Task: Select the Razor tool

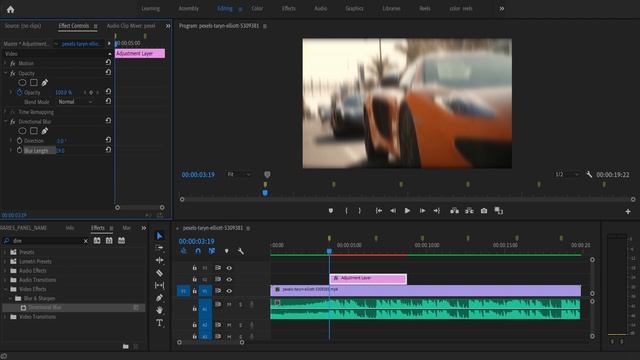Action: [160, 273]
